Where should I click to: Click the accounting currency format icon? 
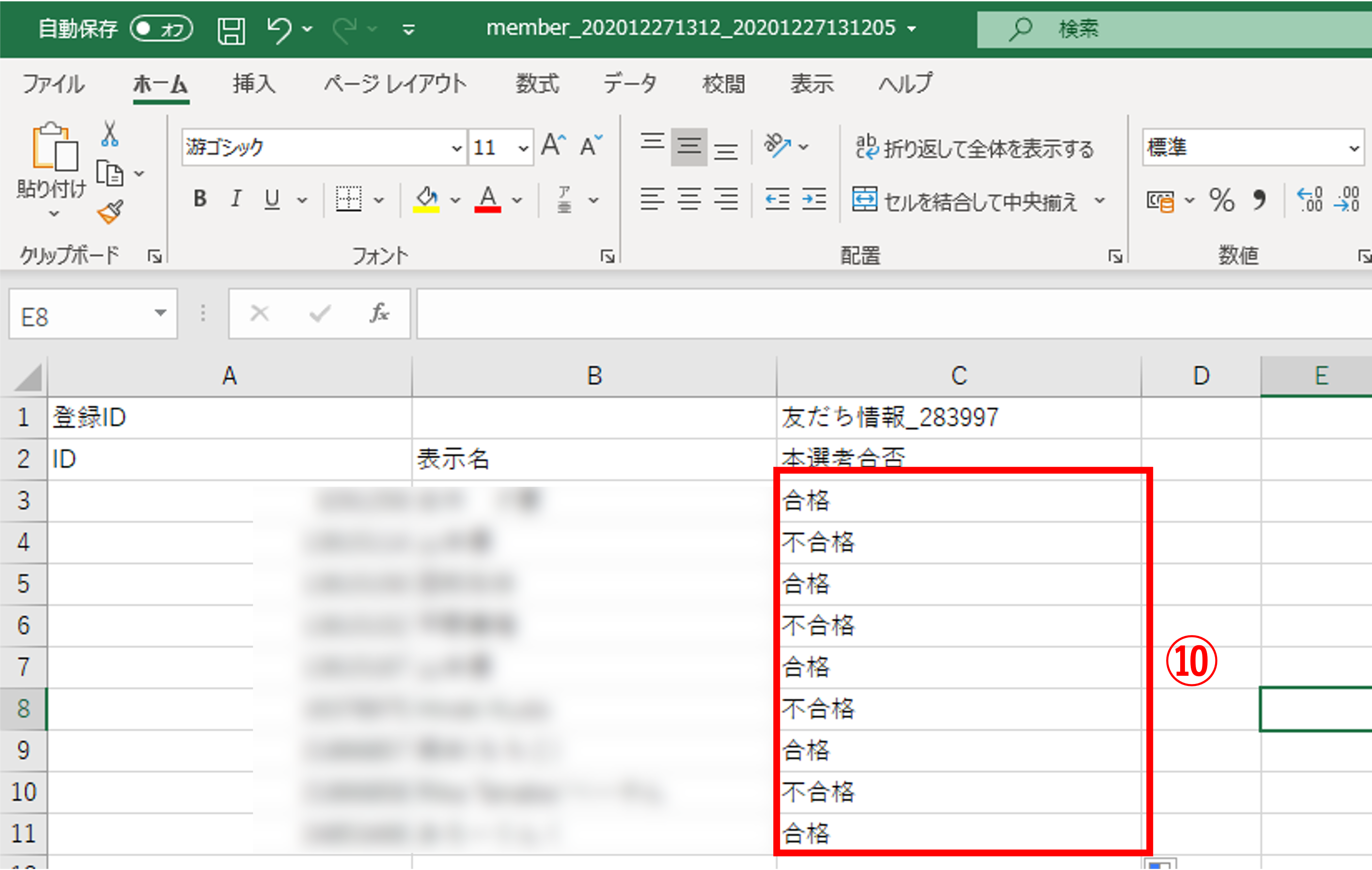pos(1160,201)
